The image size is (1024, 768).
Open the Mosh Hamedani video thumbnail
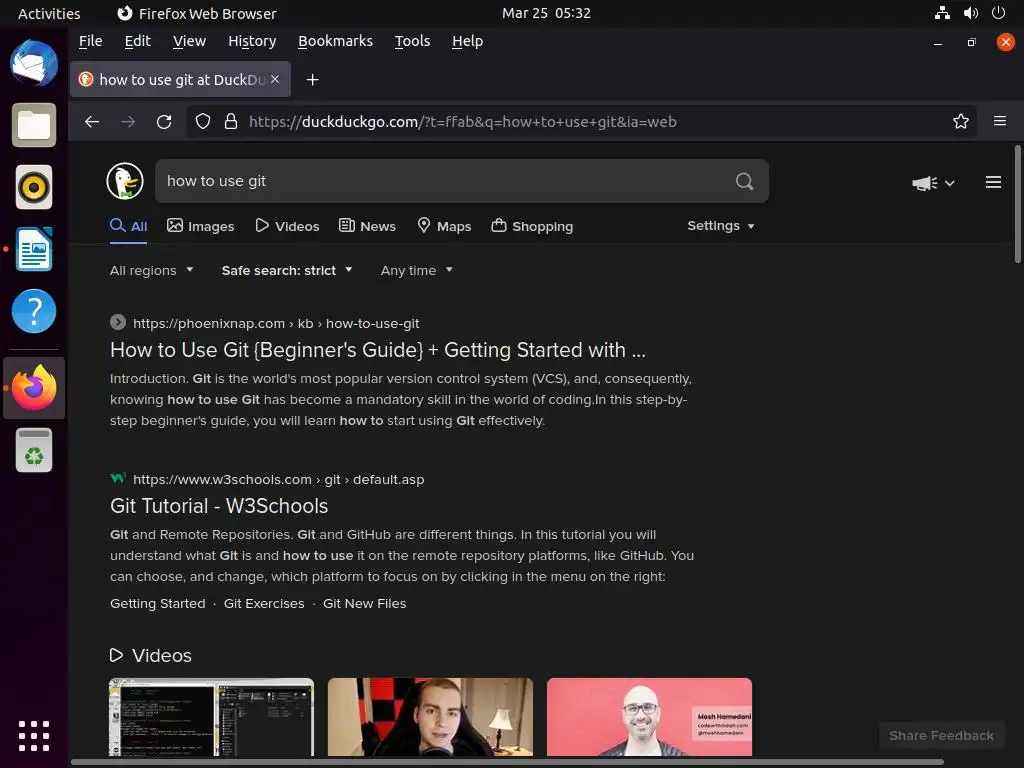coord(649,717)
